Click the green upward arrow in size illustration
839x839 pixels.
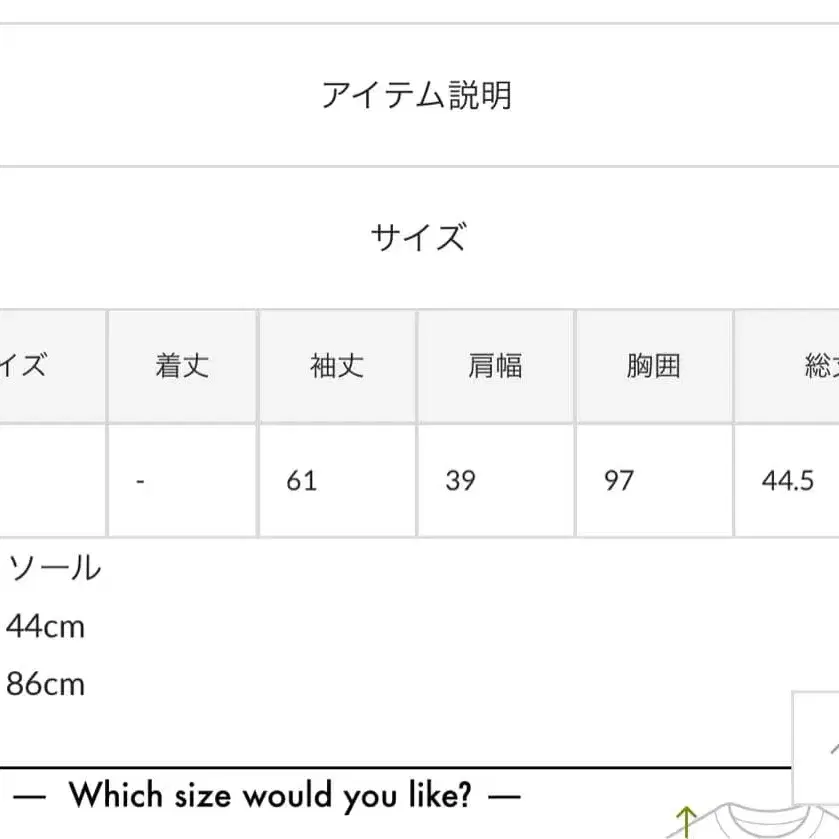click(686, 820)
